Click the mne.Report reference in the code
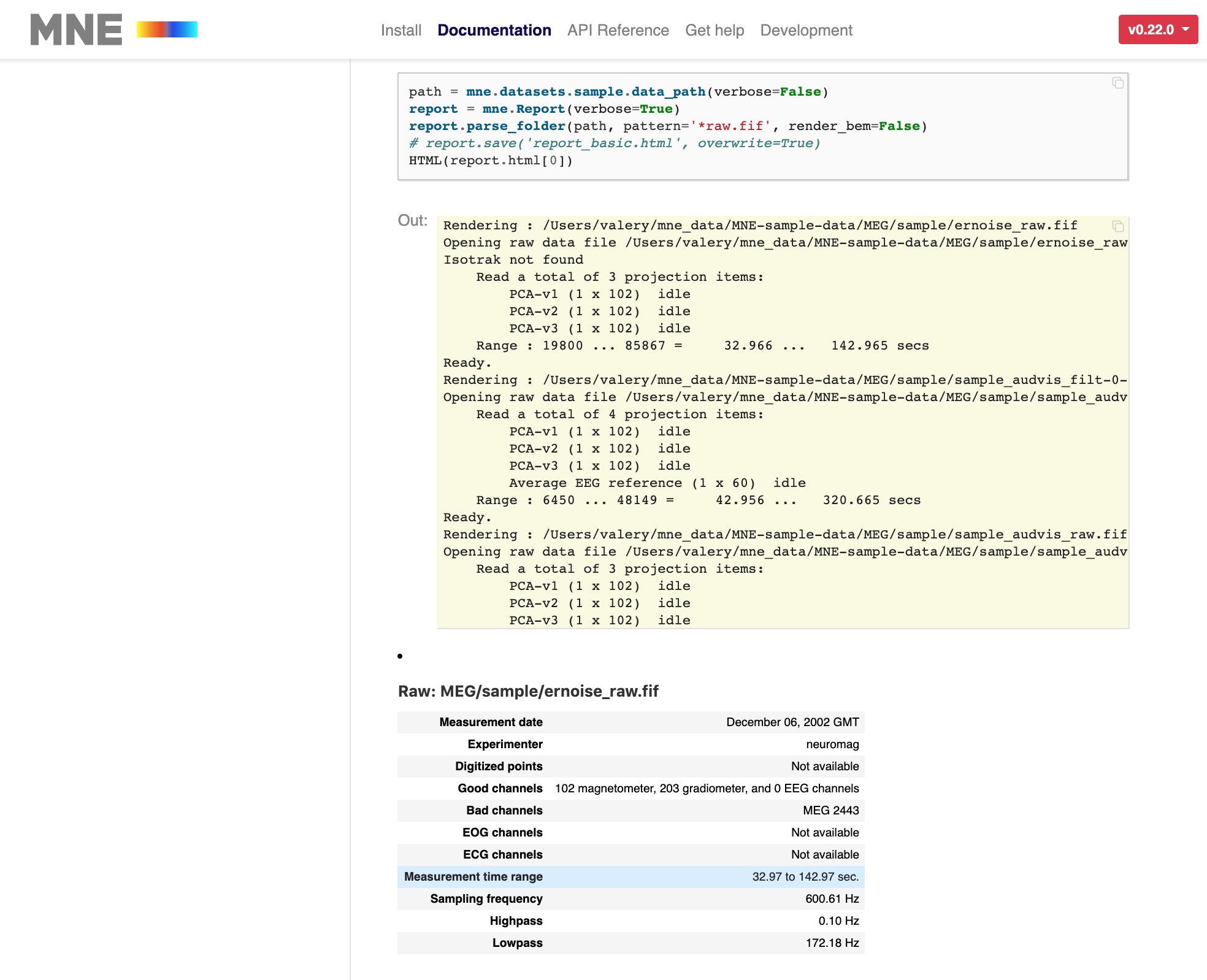Viewport: 1207px width, 980px height. pyautogui.click(x=523, y=109)
